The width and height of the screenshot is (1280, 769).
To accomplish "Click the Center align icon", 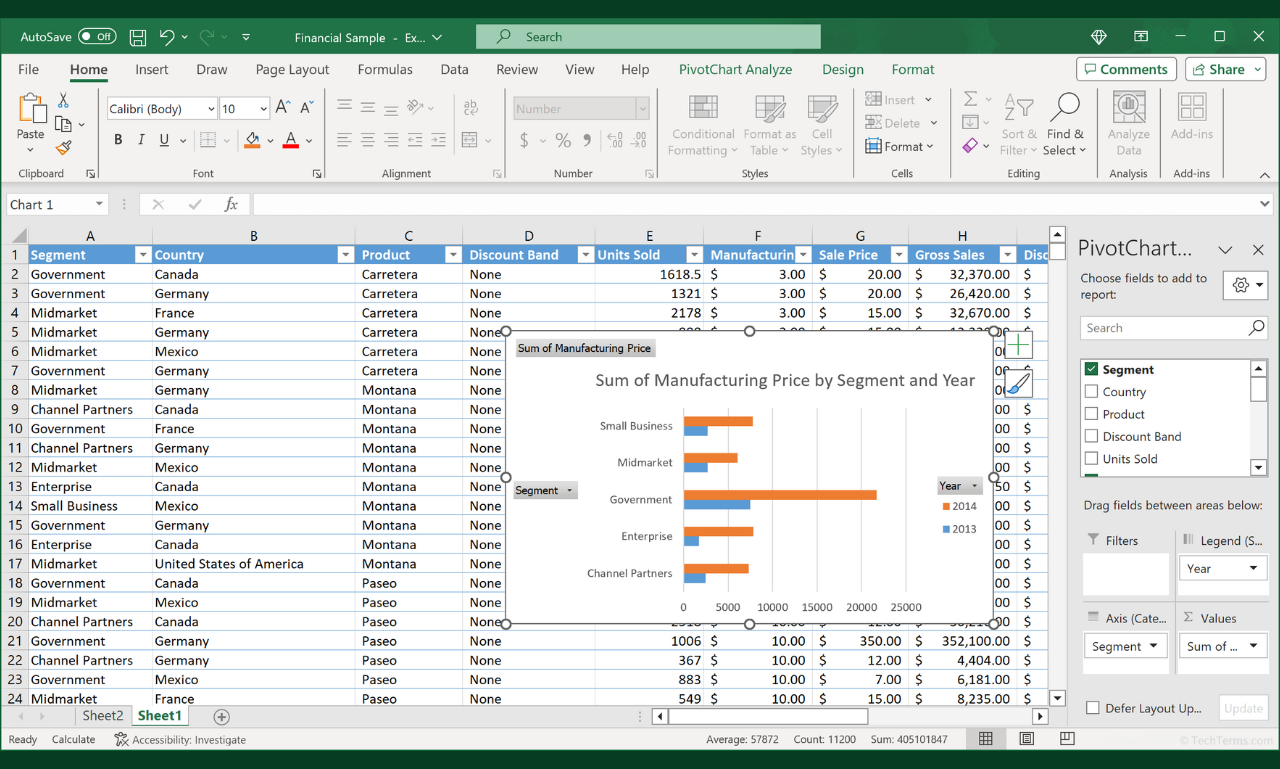I will point(367,140).
